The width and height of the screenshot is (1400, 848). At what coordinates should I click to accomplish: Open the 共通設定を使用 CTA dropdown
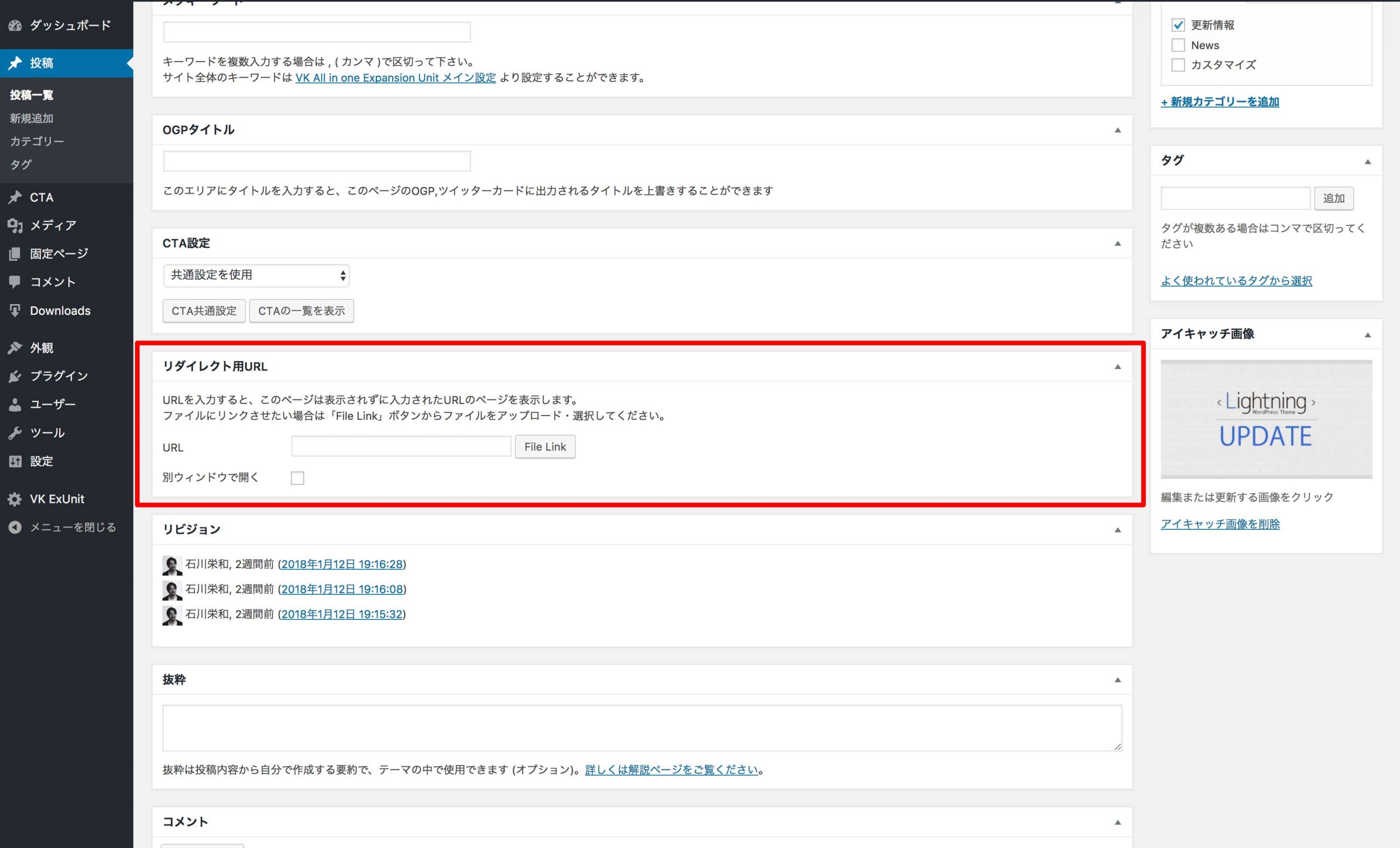[256, 276]
